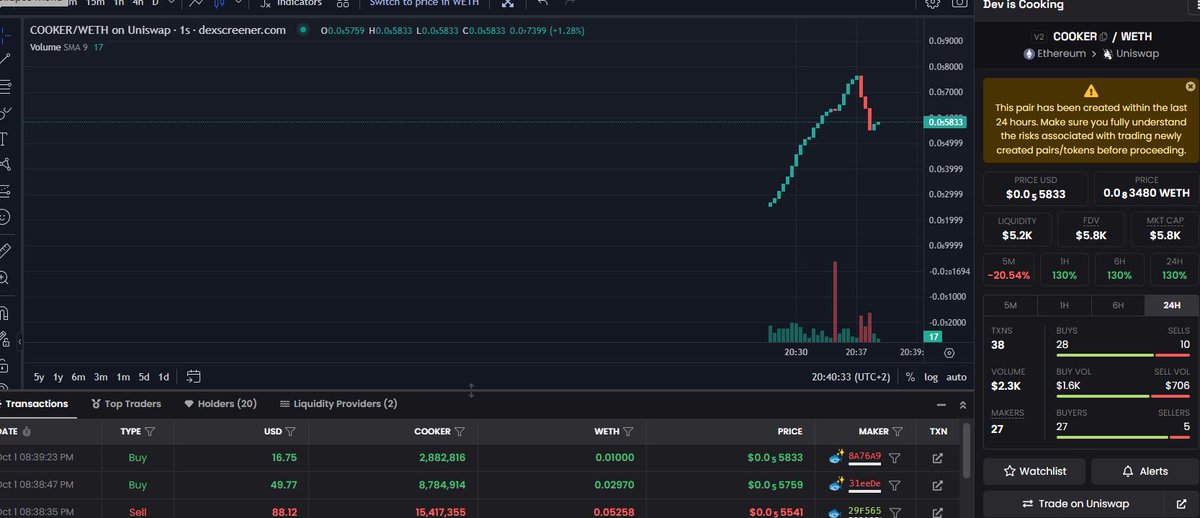Toggle log scale on chart
The image size is (1200, 518).
931,377
